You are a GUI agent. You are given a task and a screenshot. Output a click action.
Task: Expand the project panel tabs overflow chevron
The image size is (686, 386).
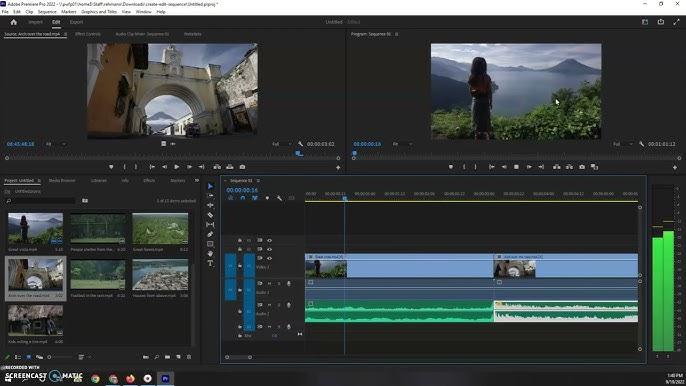196,180
